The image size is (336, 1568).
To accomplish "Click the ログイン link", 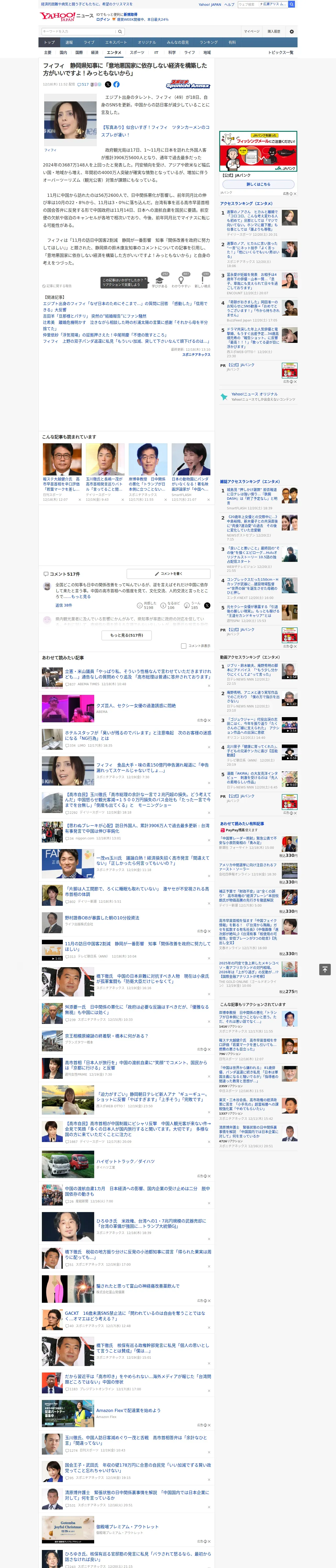I will pos(103,20).
